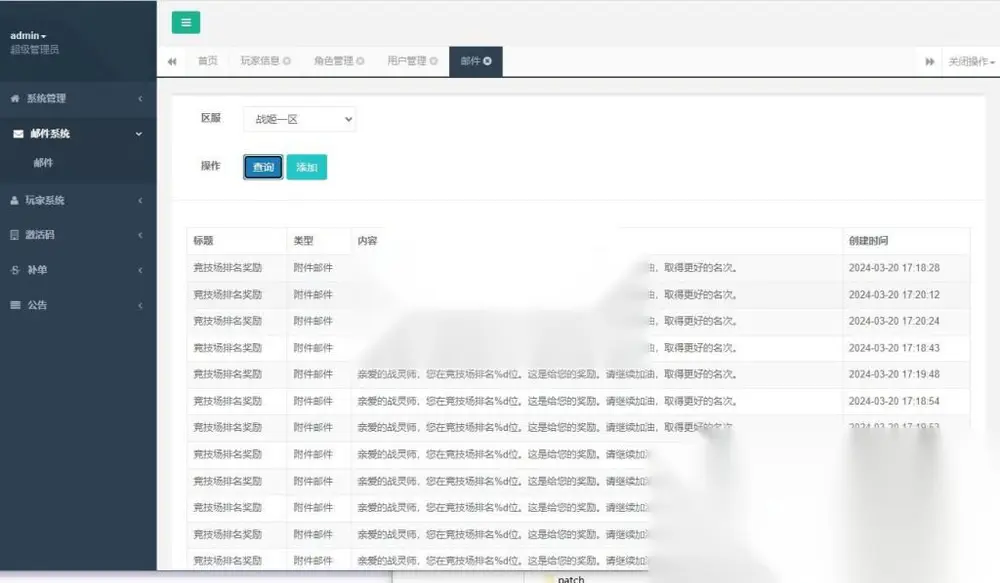Click the envelope icon beside 邮件系统

tap(18, 134)
